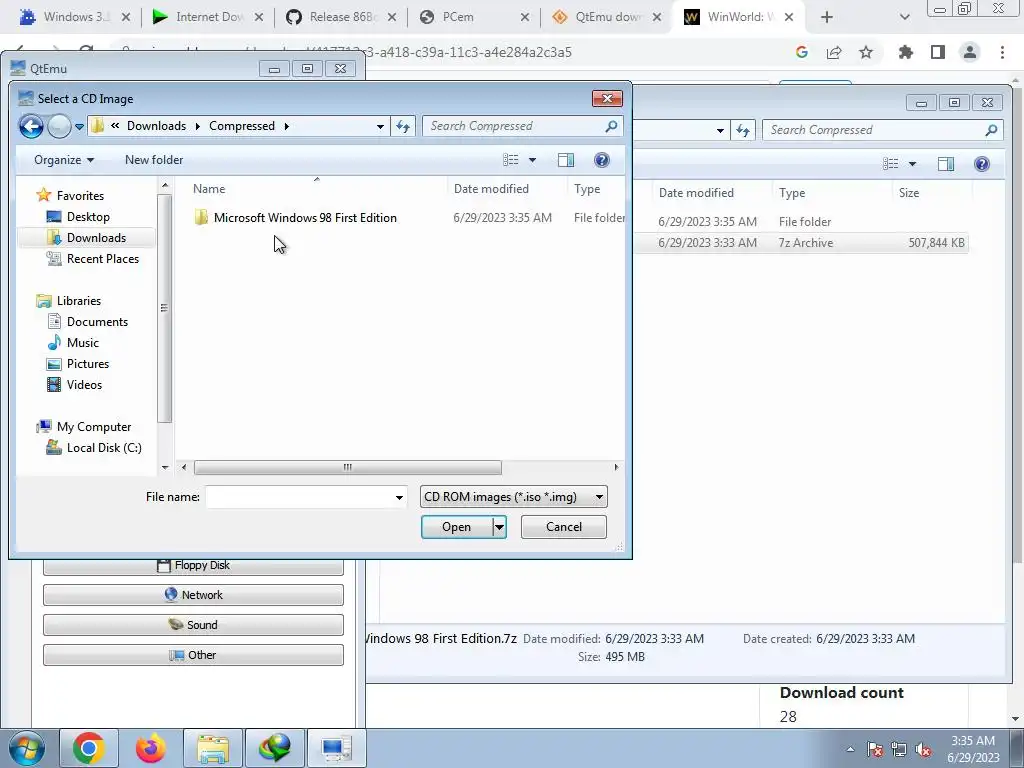Click navigation pane vertical scrollbar
1024x768 pixels.
click(x=165, y=307)
